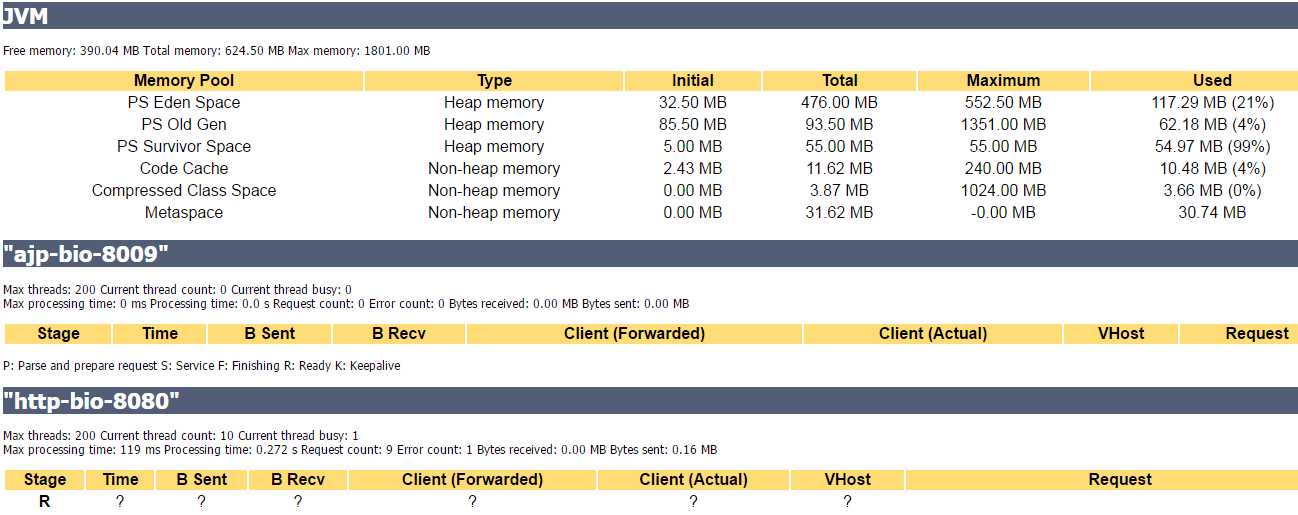Select the Compressed Class Space row
The width and height of the screenshot is (1298, 515).
coord(650,190)
